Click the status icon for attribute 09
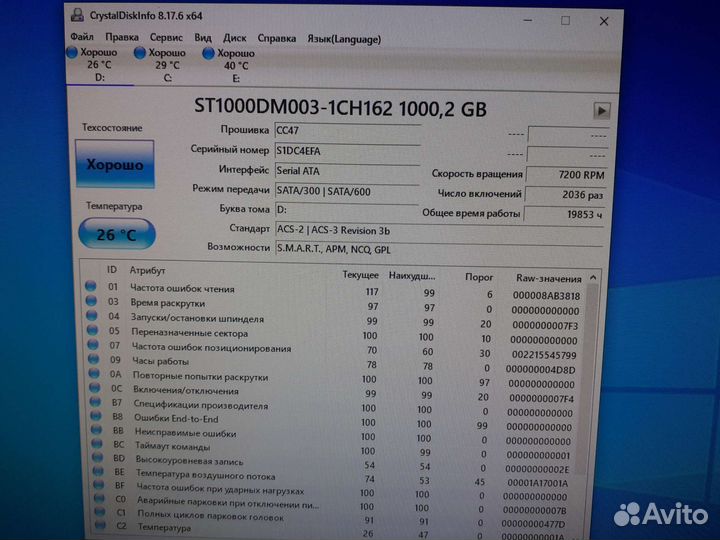Image resolution: width=720 pixels, height=540 pixels. tap(93, 359)
